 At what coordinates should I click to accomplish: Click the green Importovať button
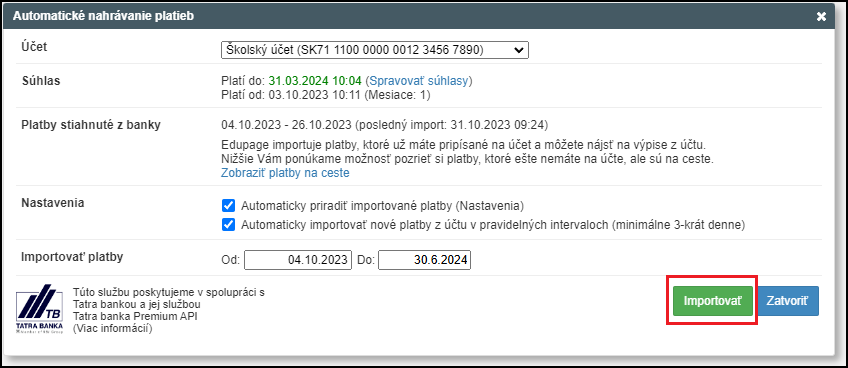point(713,301)
